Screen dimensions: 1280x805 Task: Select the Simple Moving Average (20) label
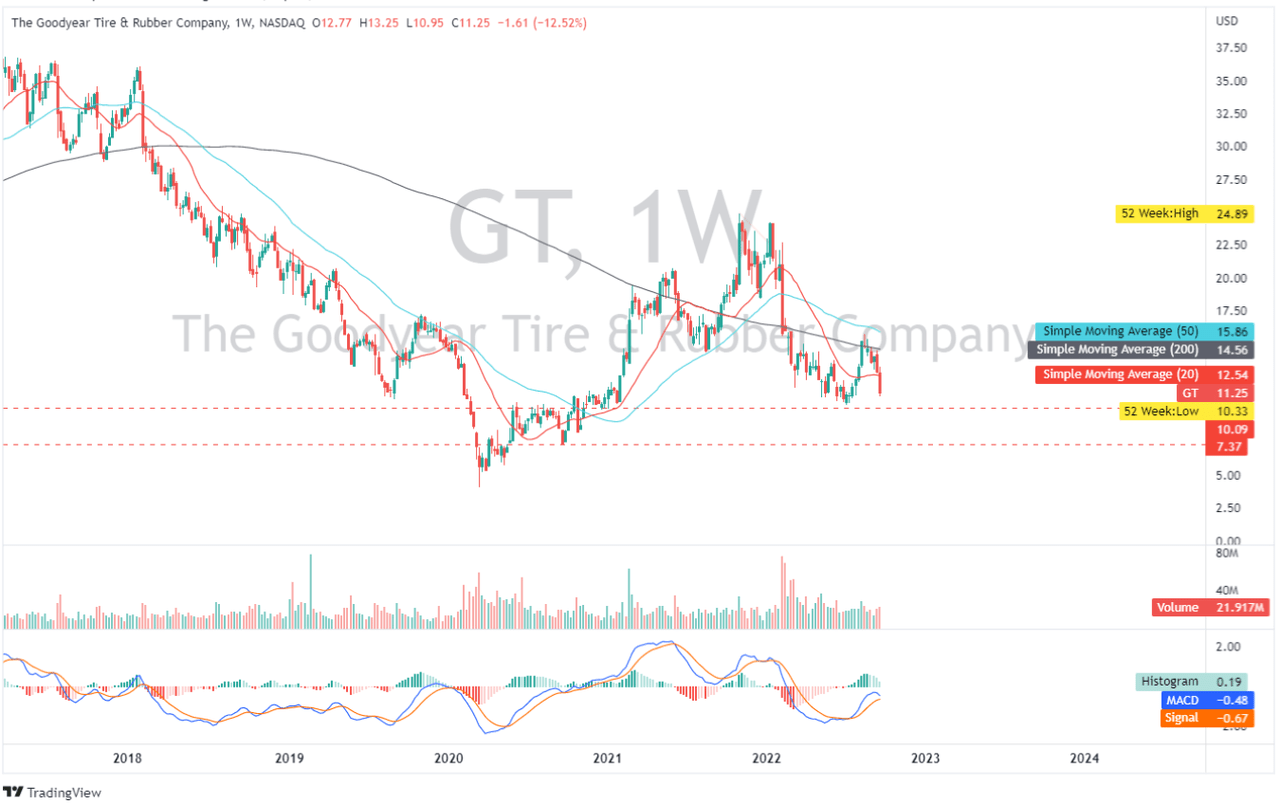1143,374
